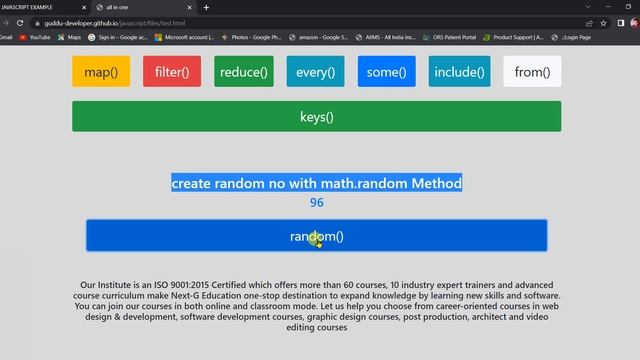Bookmark this page with star
Screen dimensions: 640x360
(603, 23)
